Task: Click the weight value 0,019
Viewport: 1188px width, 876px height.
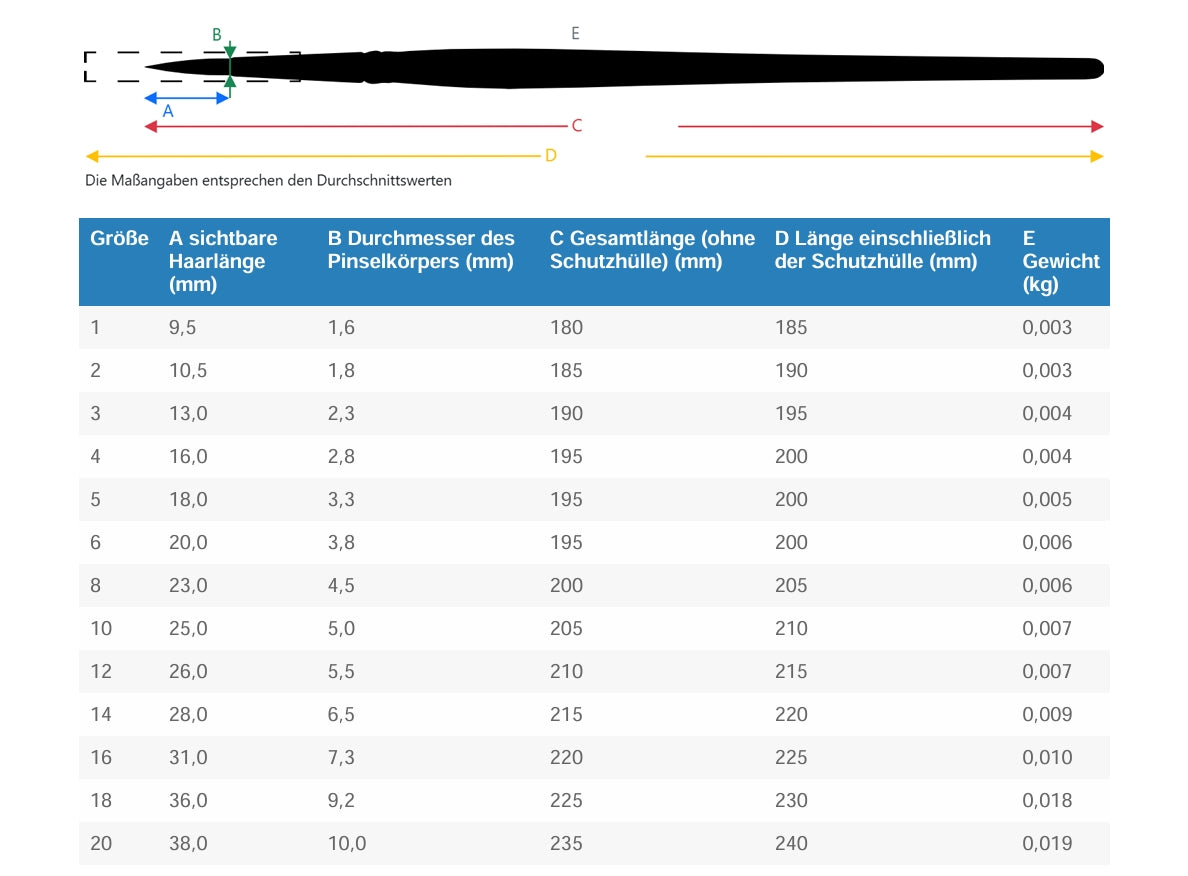Action: point(1046,844)
